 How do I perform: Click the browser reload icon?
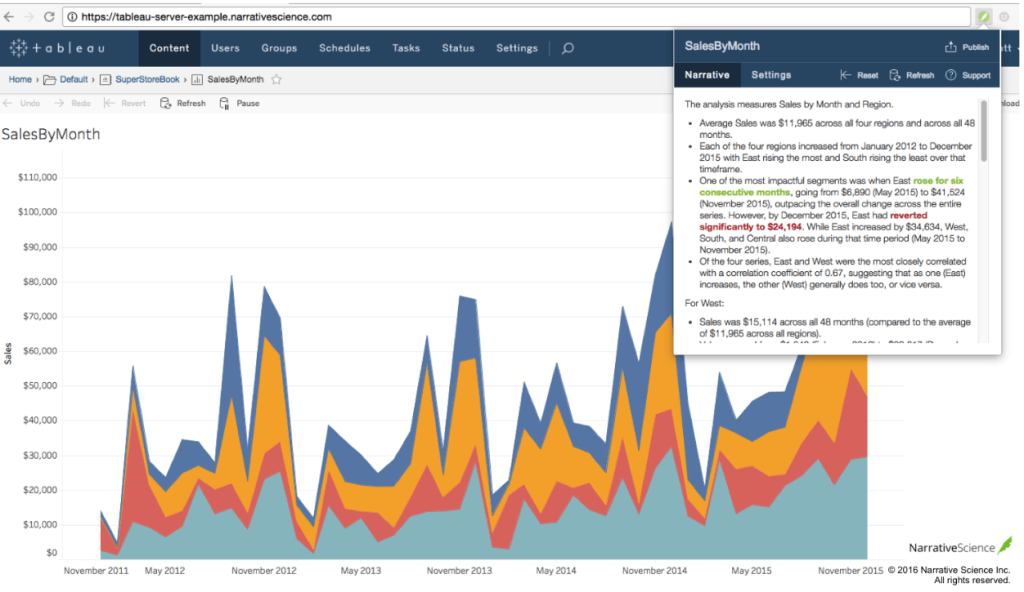click(x=48, y=17)
